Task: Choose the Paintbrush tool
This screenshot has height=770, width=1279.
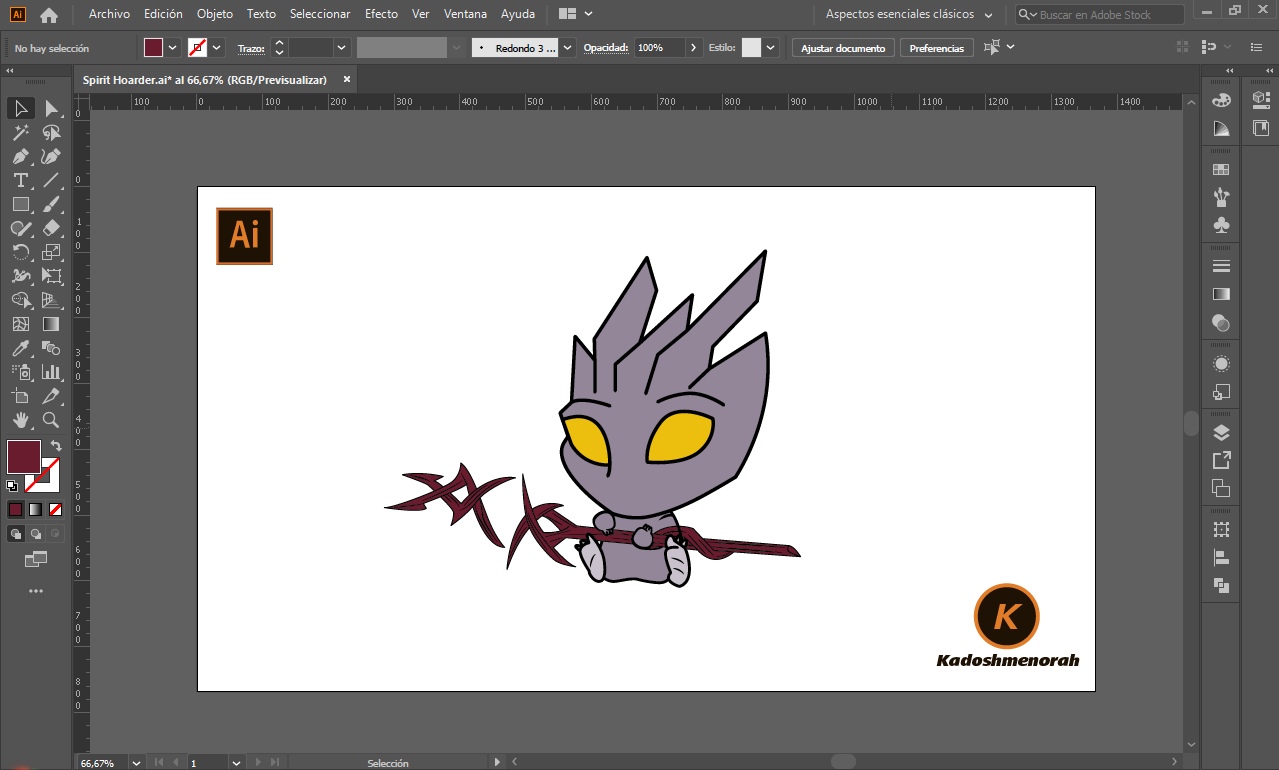Action: tap(51, 204)
